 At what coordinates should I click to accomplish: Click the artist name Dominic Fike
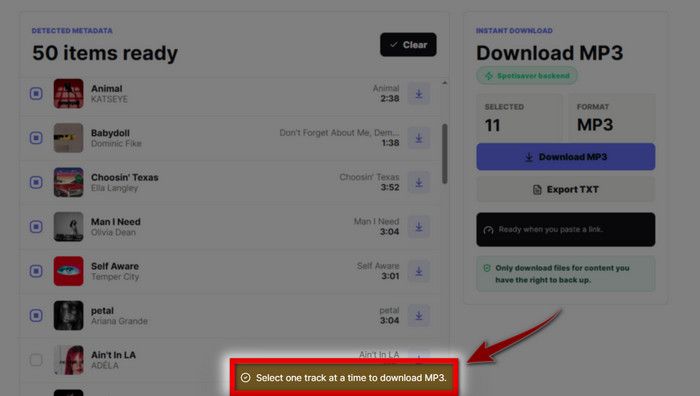pos(116,144)
